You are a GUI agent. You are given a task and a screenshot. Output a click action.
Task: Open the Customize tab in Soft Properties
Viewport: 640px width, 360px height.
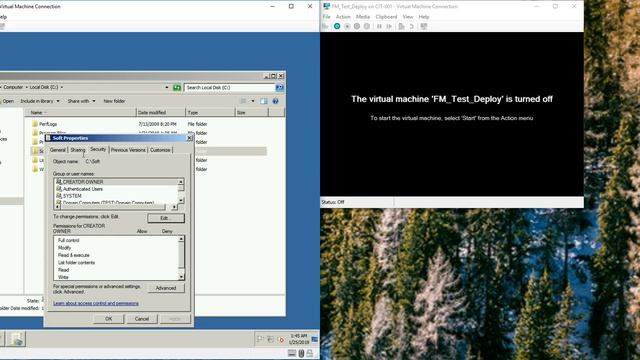coord(160,150)
